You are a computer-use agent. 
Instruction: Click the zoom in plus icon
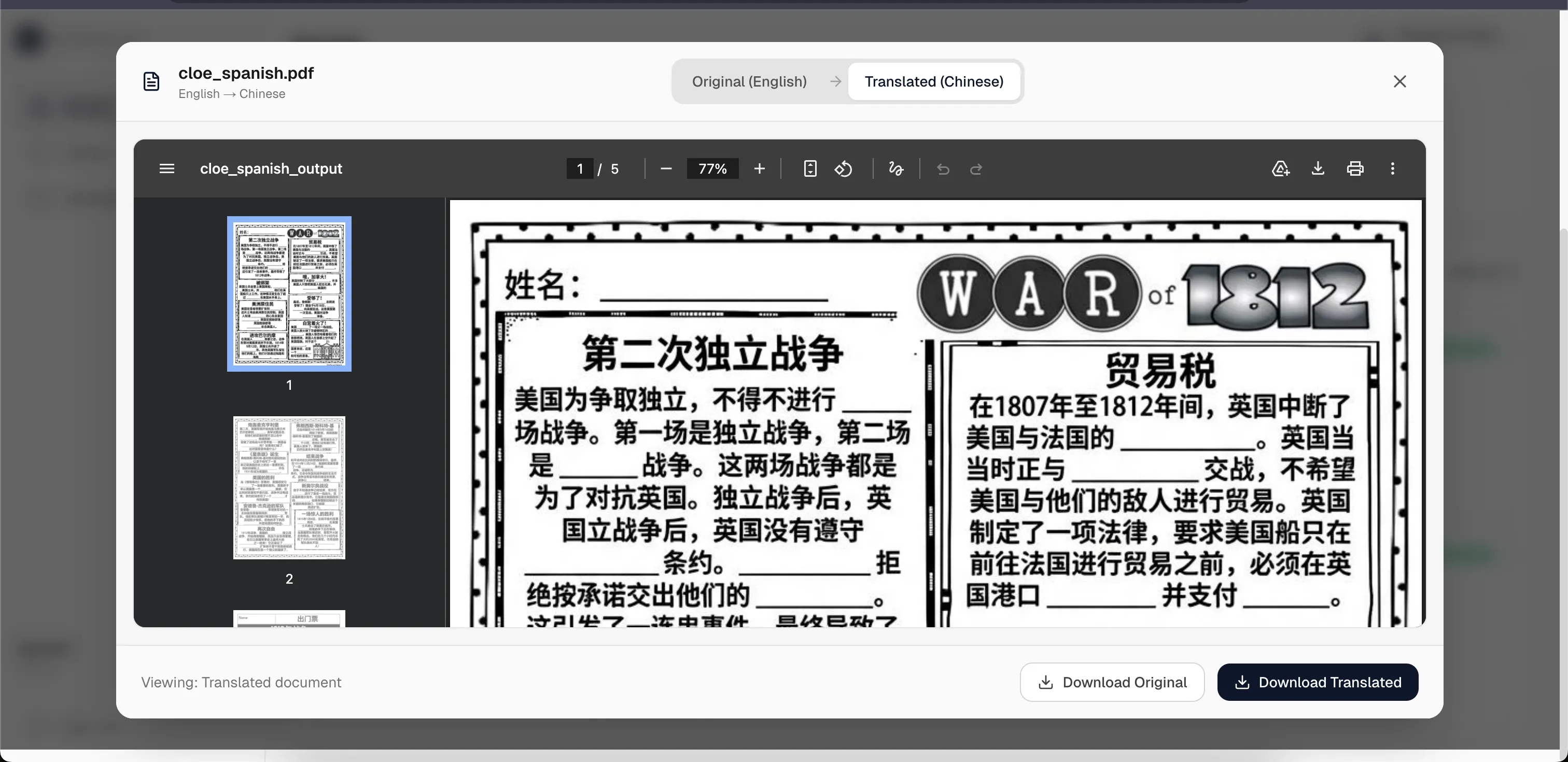point(759,168)
